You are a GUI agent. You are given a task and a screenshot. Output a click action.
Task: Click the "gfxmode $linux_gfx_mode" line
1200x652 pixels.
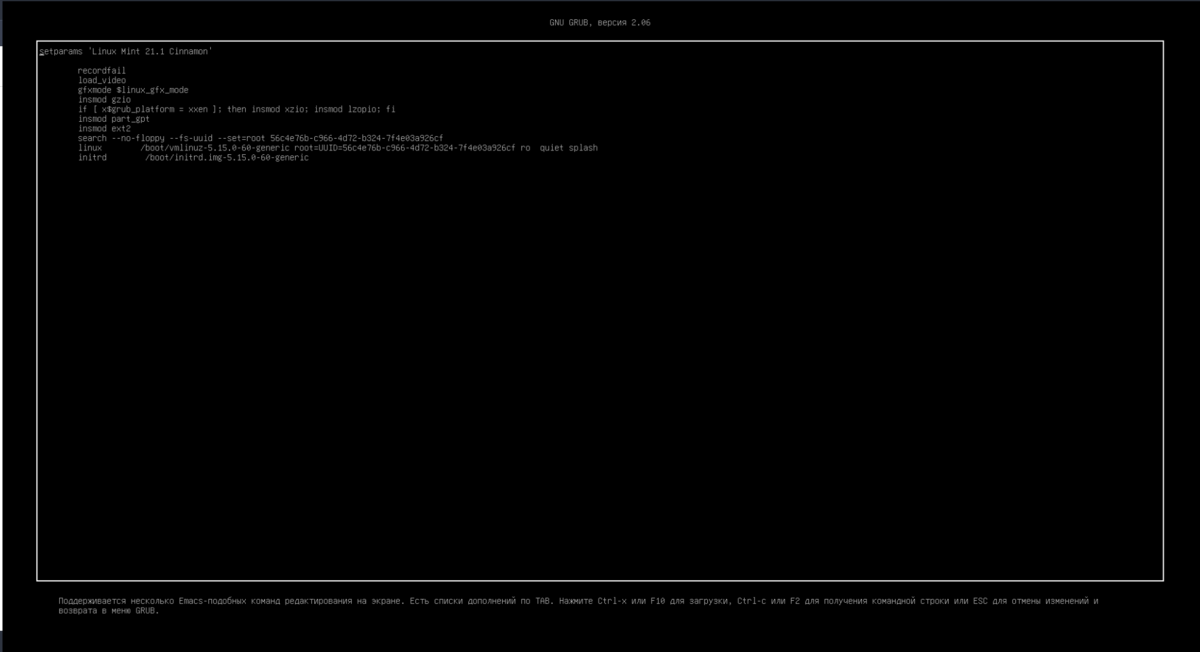133,90
